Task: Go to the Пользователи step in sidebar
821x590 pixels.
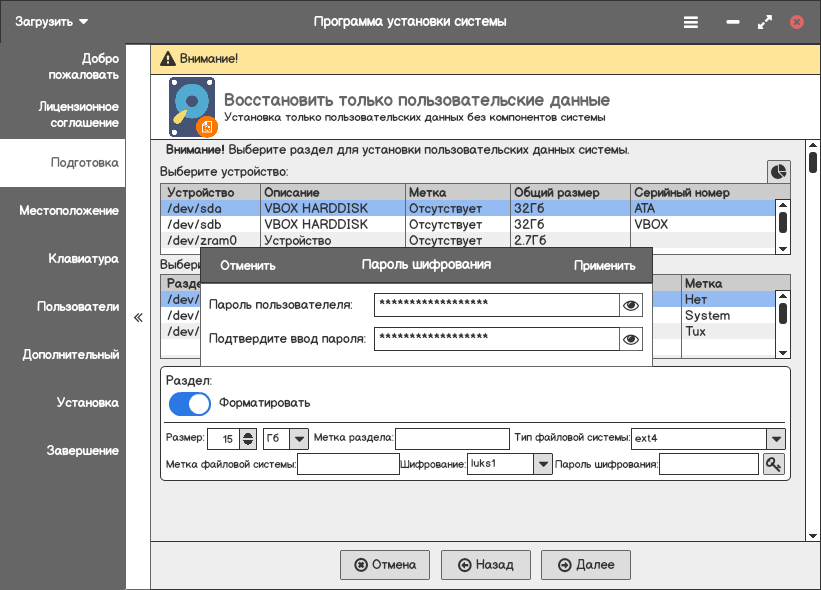Action: tap(78, 307)
